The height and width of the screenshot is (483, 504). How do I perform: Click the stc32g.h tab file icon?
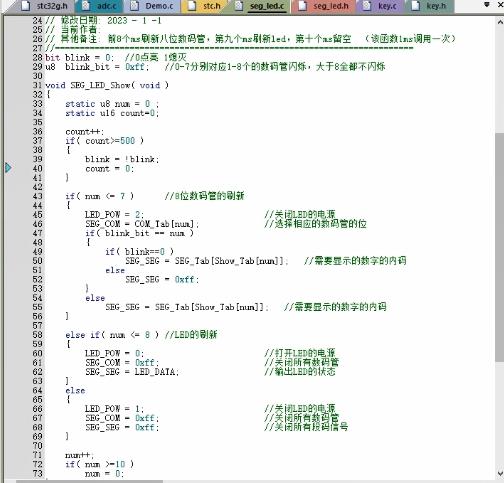tap(26, 6)
